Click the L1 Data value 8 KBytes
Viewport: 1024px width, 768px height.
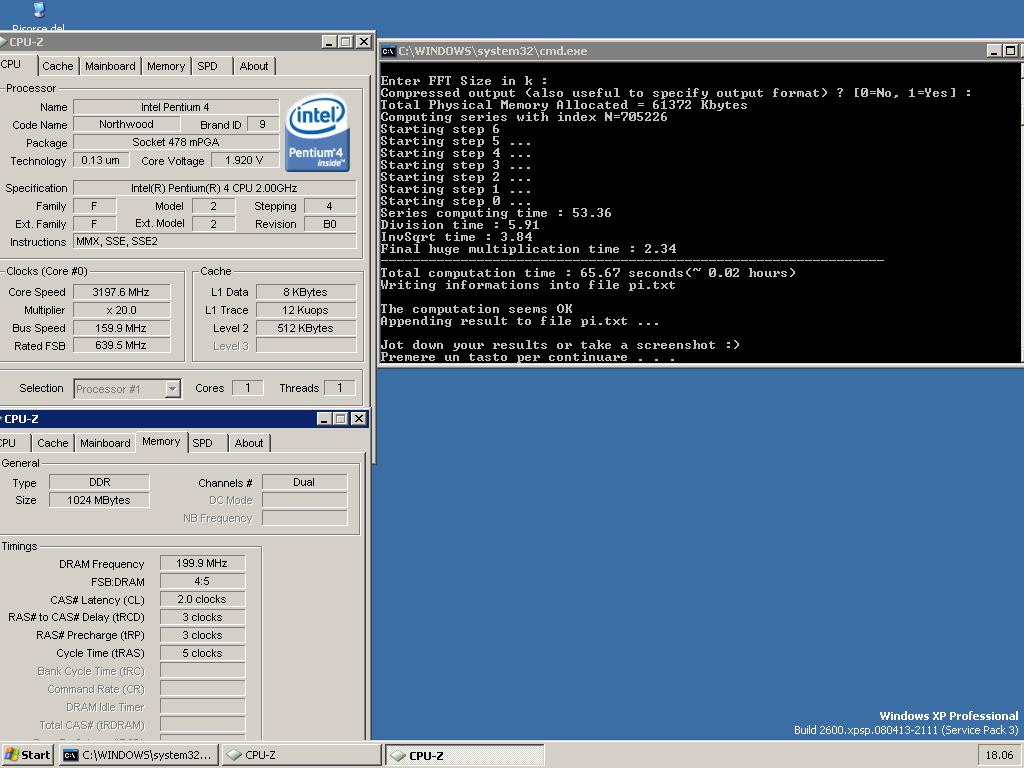[306, 292]
